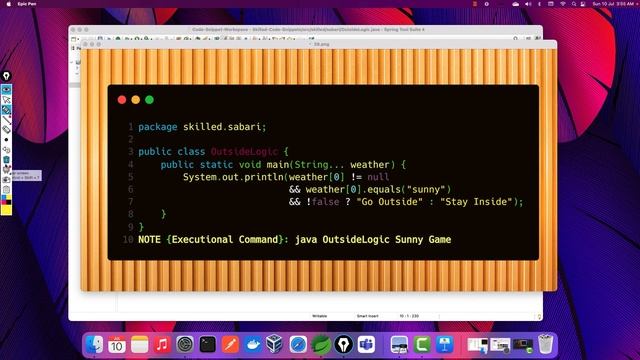Open the Epic Pen menu in menu bar
640x360 pixels.
click(27, 4)
